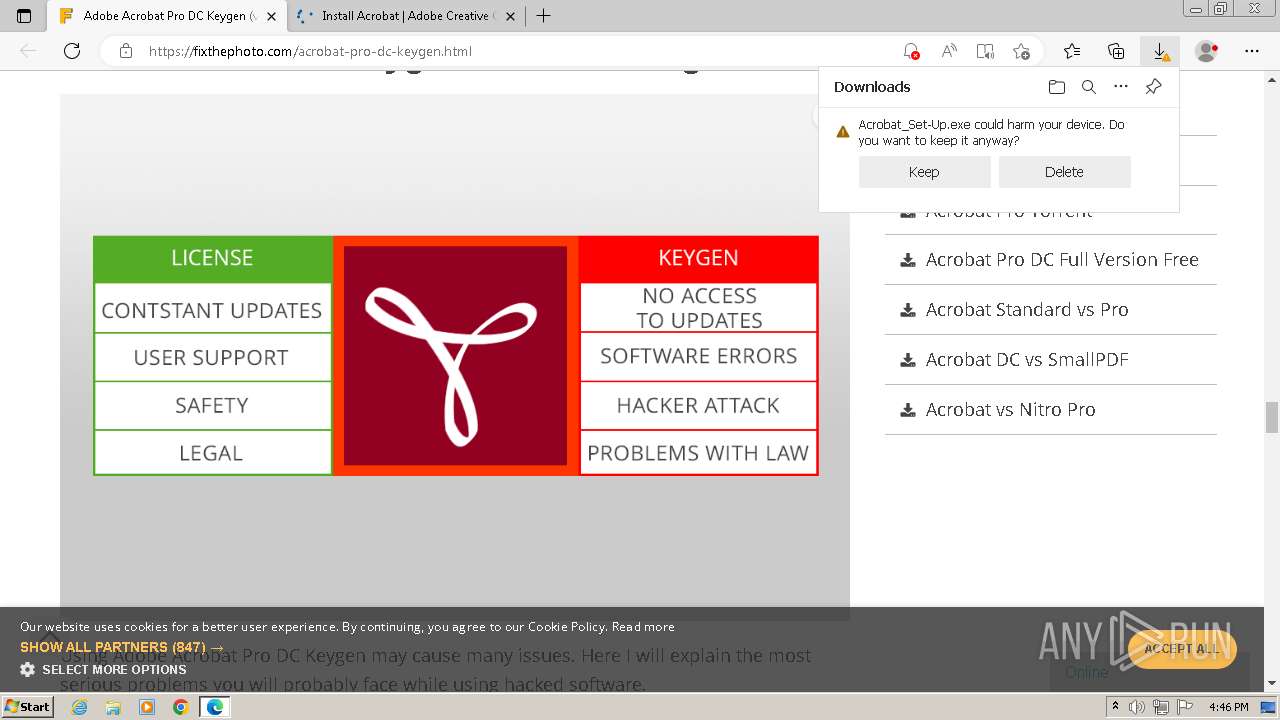The height and width of the screenshot is (720, 1280).
Task: Delete the Acrobat_Set-Up.exe download
Action: click(1064, 172)
